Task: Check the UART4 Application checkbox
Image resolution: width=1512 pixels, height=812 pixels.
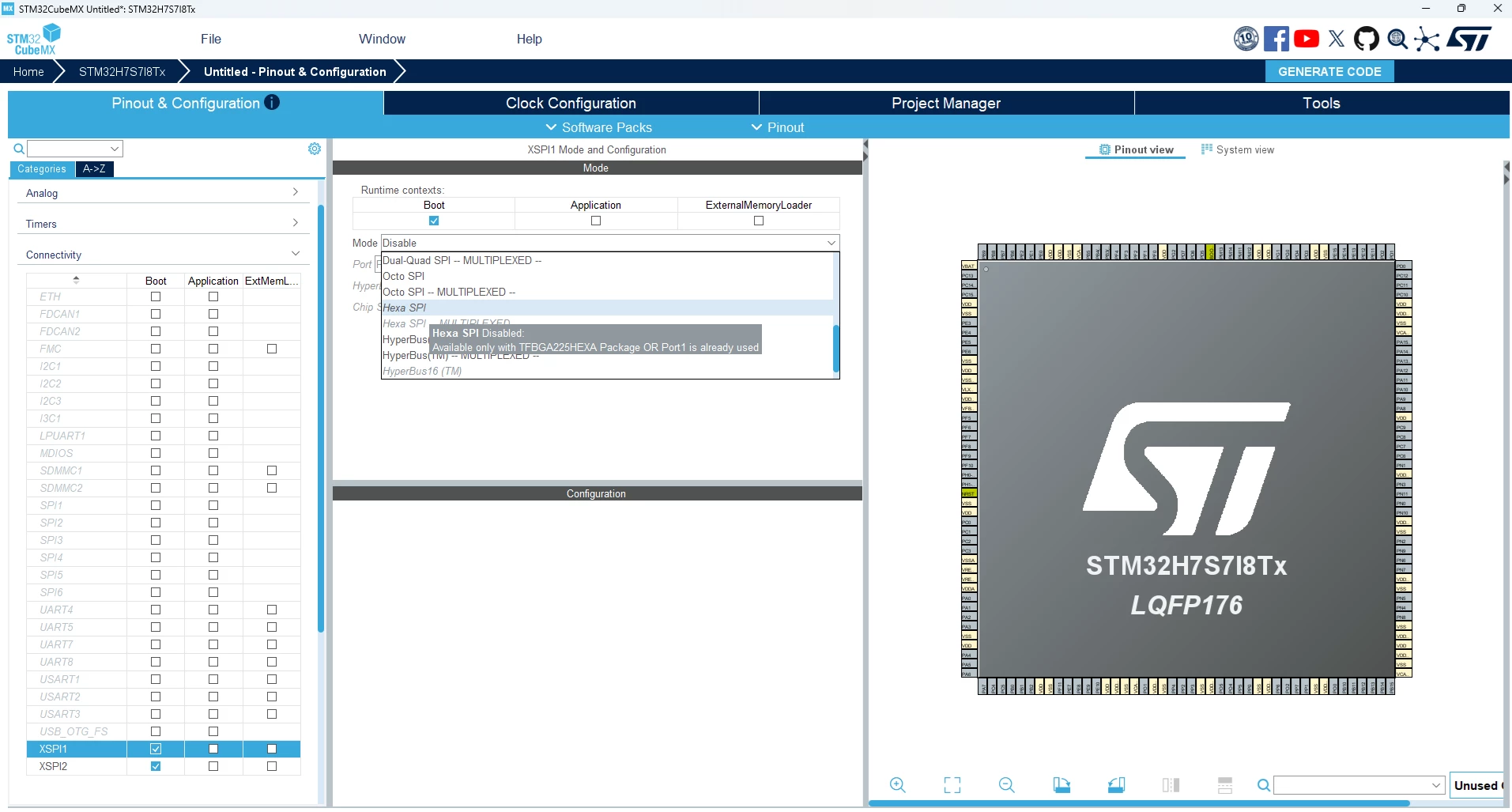Action: click(213, 610)
